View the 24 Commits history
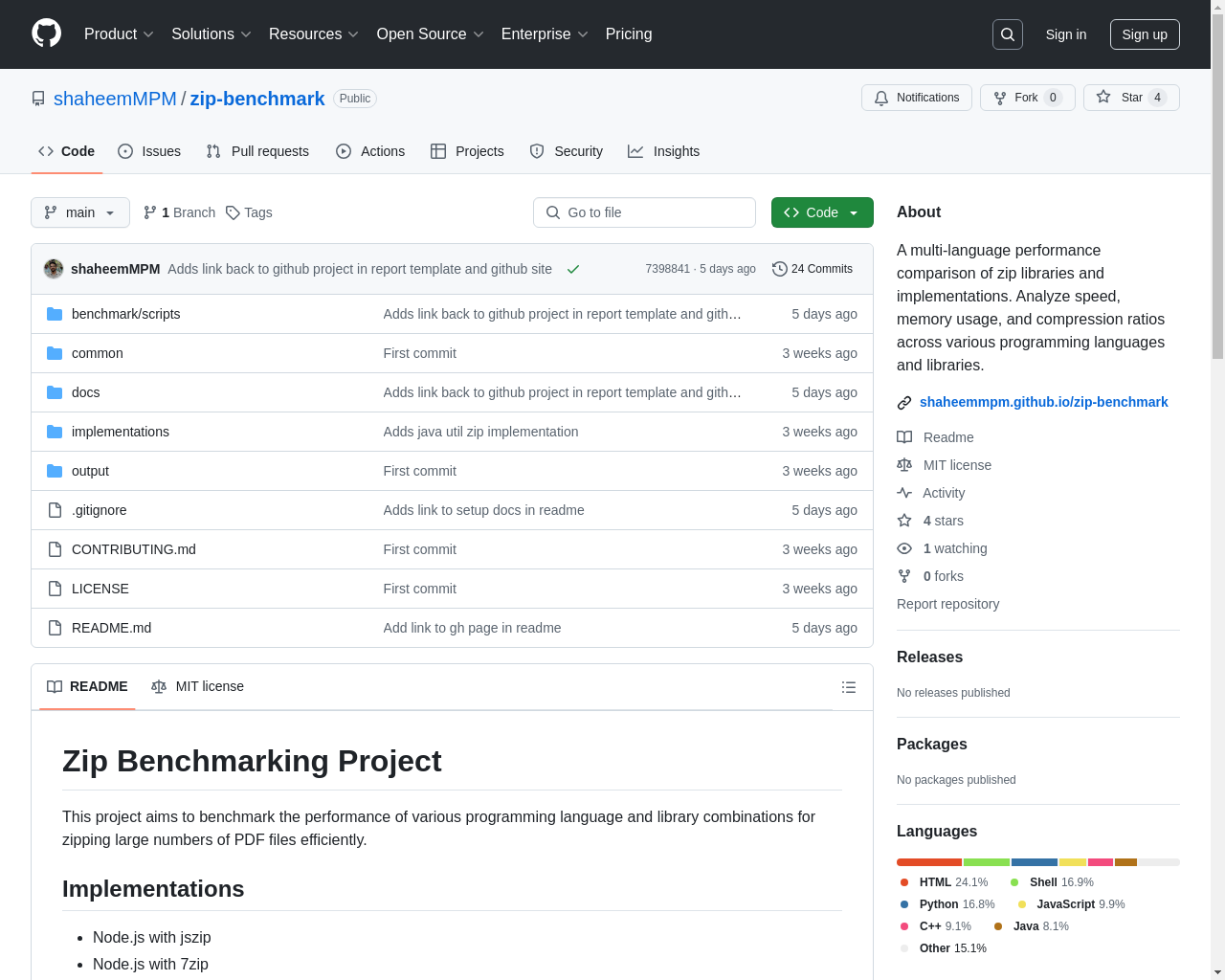Image resolution: width=1225 pixels, height=980 pixels. tap(813, 269)
